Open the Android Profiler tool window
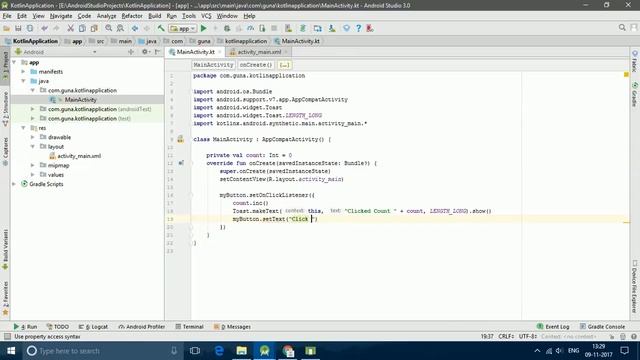The image size is (640, 360). 142,327
